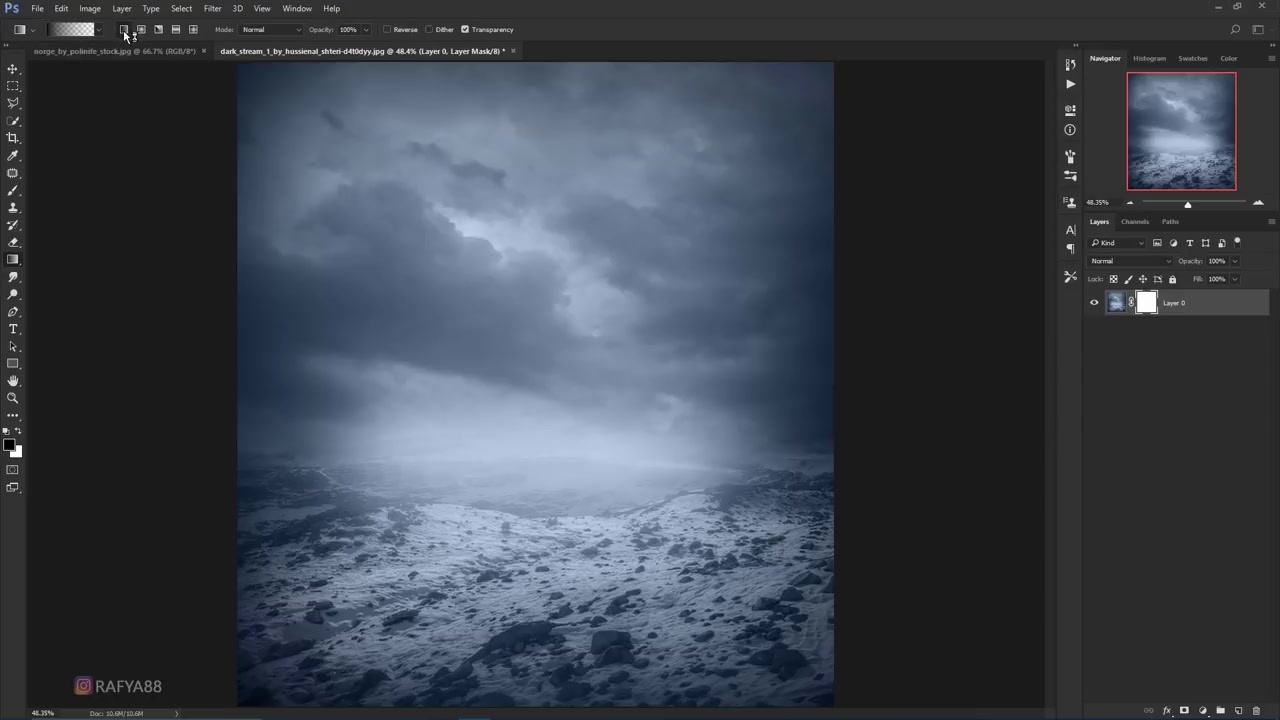This screenshot has width=1280, height=720.
Task: Open the Character panel icon
Action: click(1070, 230)
